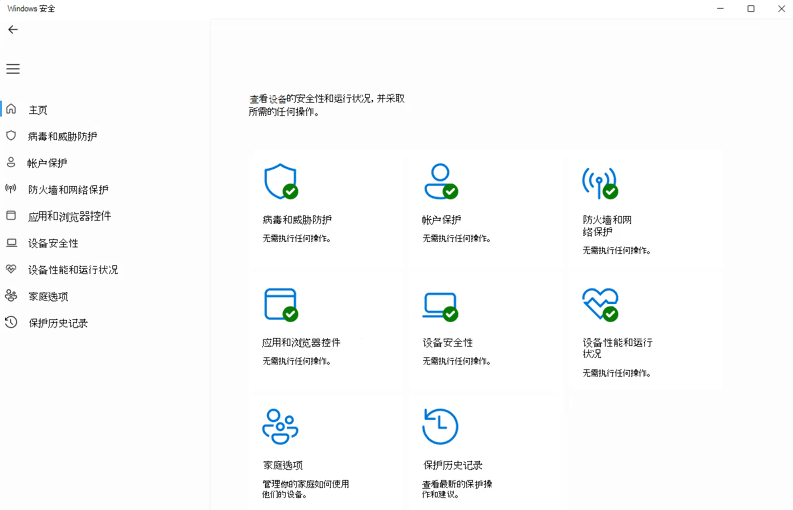The width and height of the screenshot is (793, 510).
Task: Click 无需执行任何操作 under 设备安全性 tile
Action: pyautogui.click(x=457, y=361)
